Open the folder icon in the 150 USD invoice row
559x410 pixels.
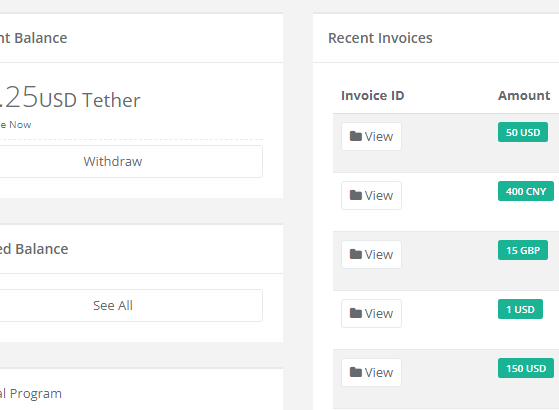355,372
